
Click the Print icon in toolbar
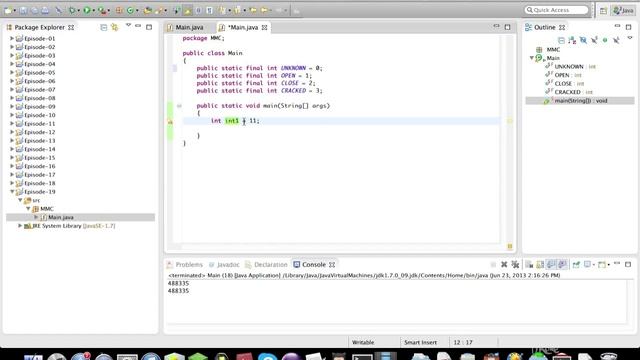pos(45,10)
